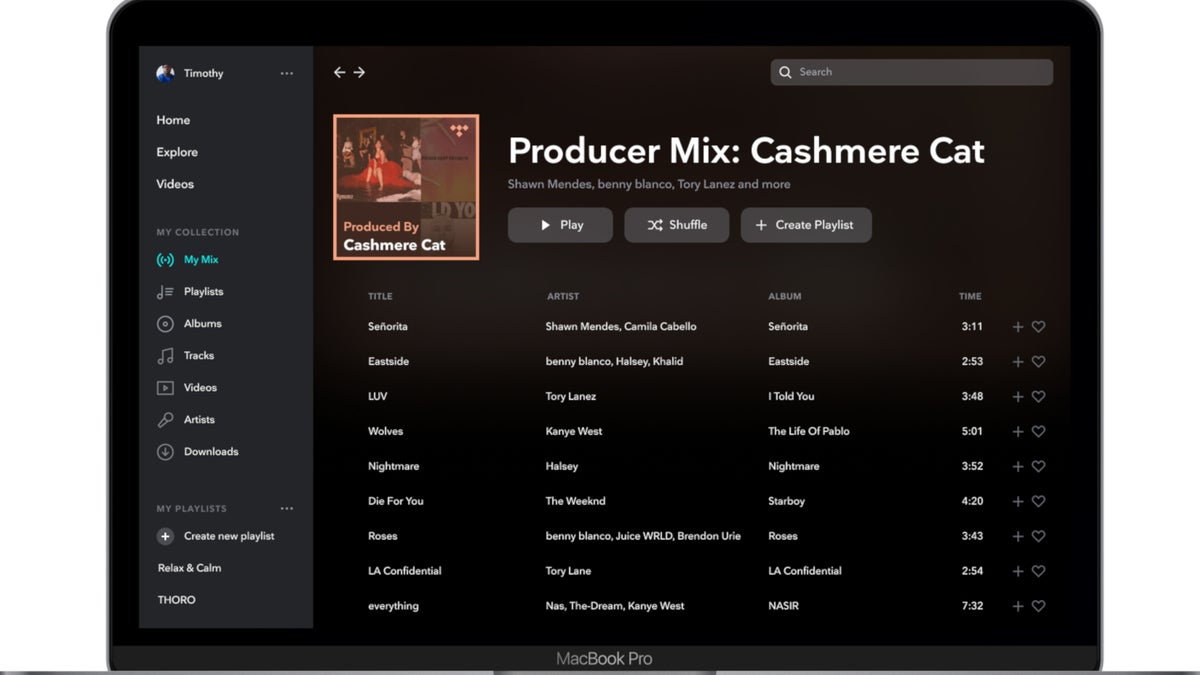Add LA Confidential with plus icon
The height and width of the screenshot is (675, 1200).
click(1018, 571)
